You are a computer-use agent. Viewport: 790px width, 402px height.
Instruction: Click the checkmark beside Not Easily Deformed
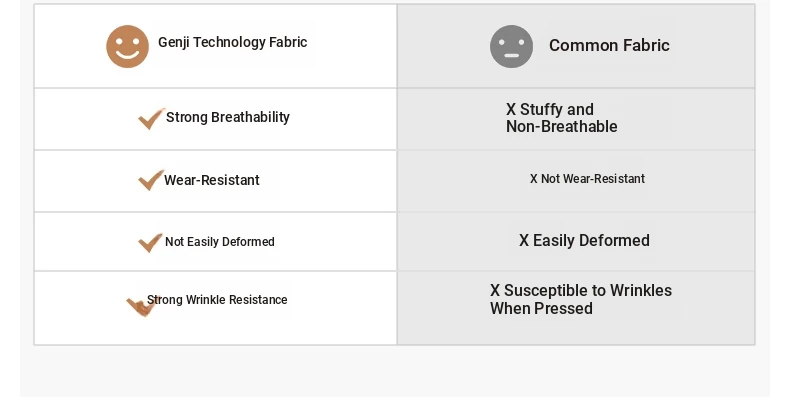pyautogui.click(x=150, y=242)
